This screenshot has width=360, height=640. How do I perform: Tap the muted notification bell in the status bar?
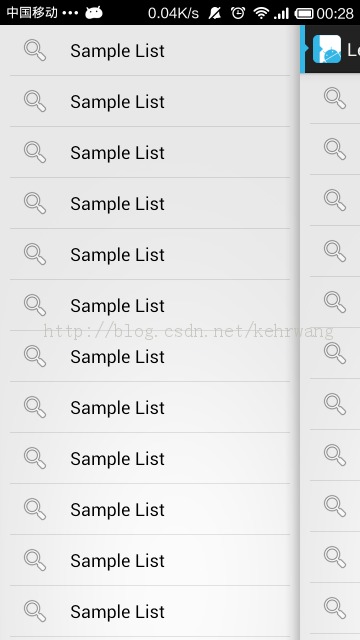pyautogui.click(x=215, y=13)
